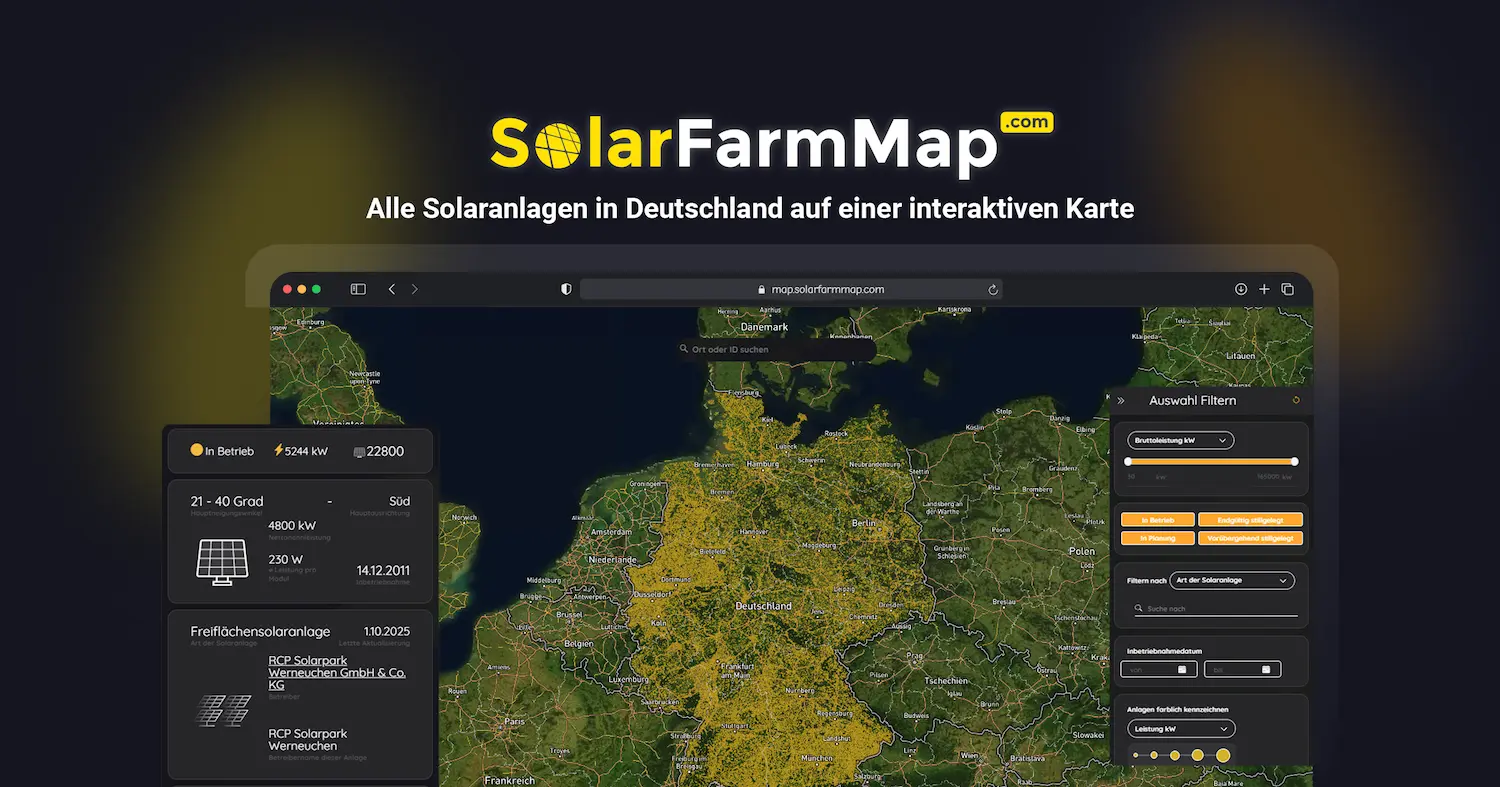Open the browser downloads icon
This screenshot has width=1500, height=787.
pyautogui.click(x=1241, y=289)
